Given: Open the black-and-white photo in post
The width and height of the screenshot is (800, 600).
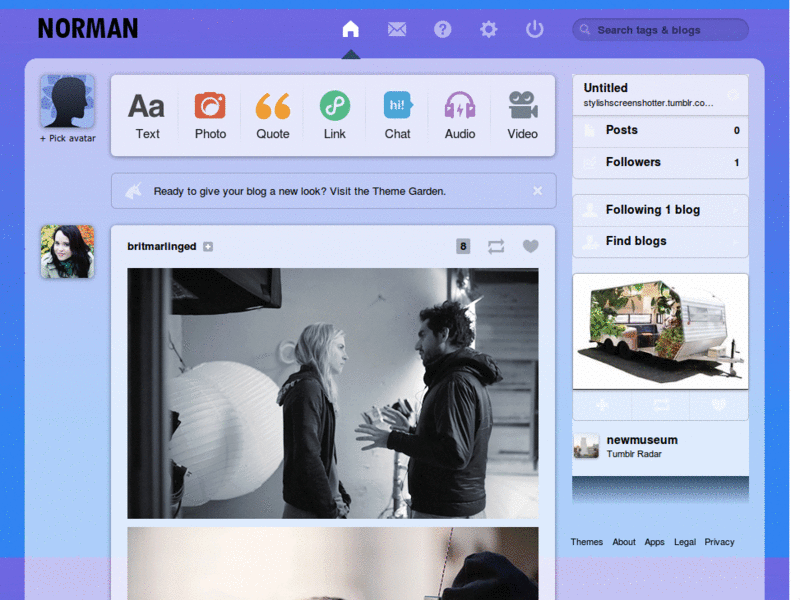Looking at the screenshot, I should coord(333,393).
